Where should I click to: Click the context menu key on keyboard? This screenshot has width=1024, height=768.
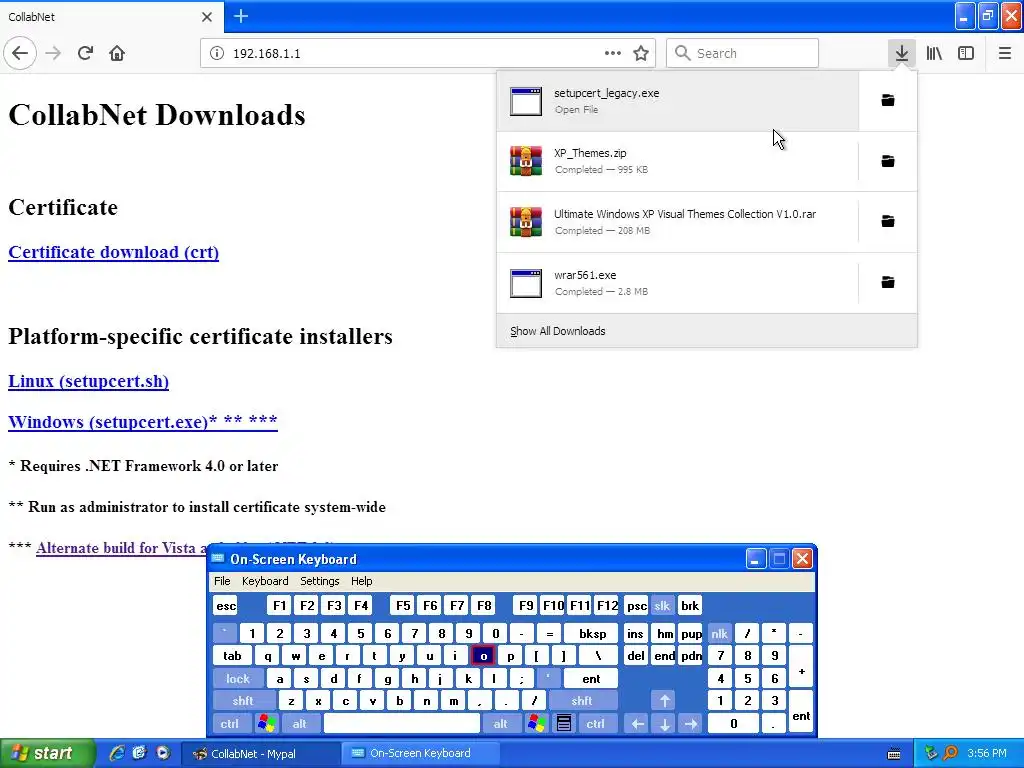point(564,724)
